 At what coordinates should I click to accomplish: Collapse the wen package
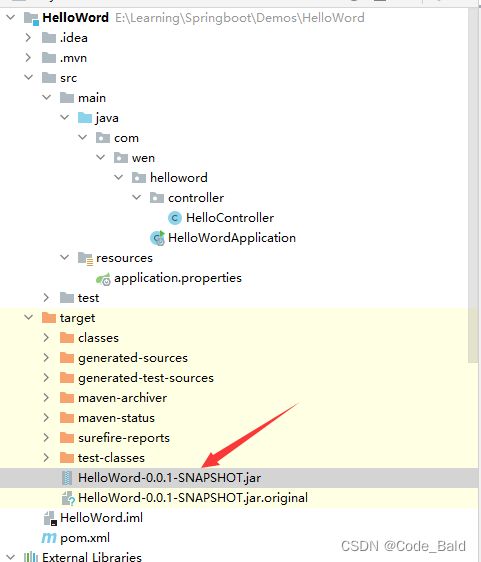(x=100, y=157)
